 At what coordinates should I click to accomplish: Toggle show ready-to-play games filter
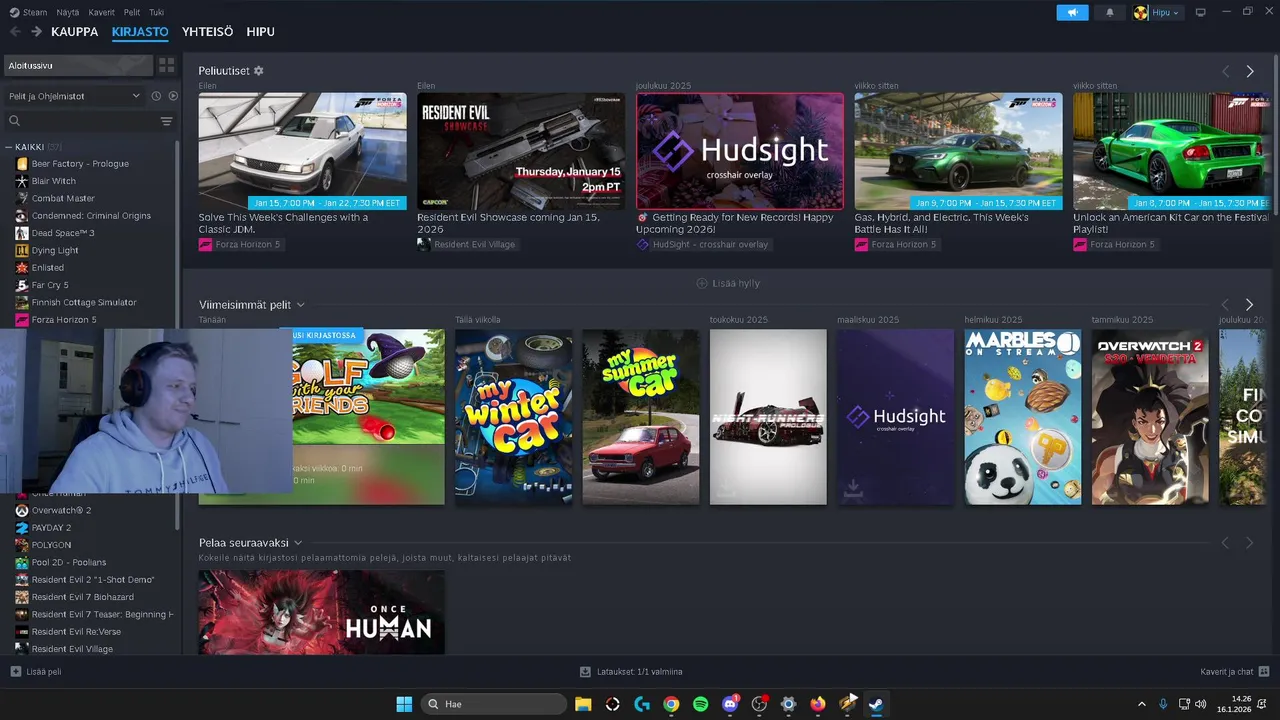tap(173, 96)
